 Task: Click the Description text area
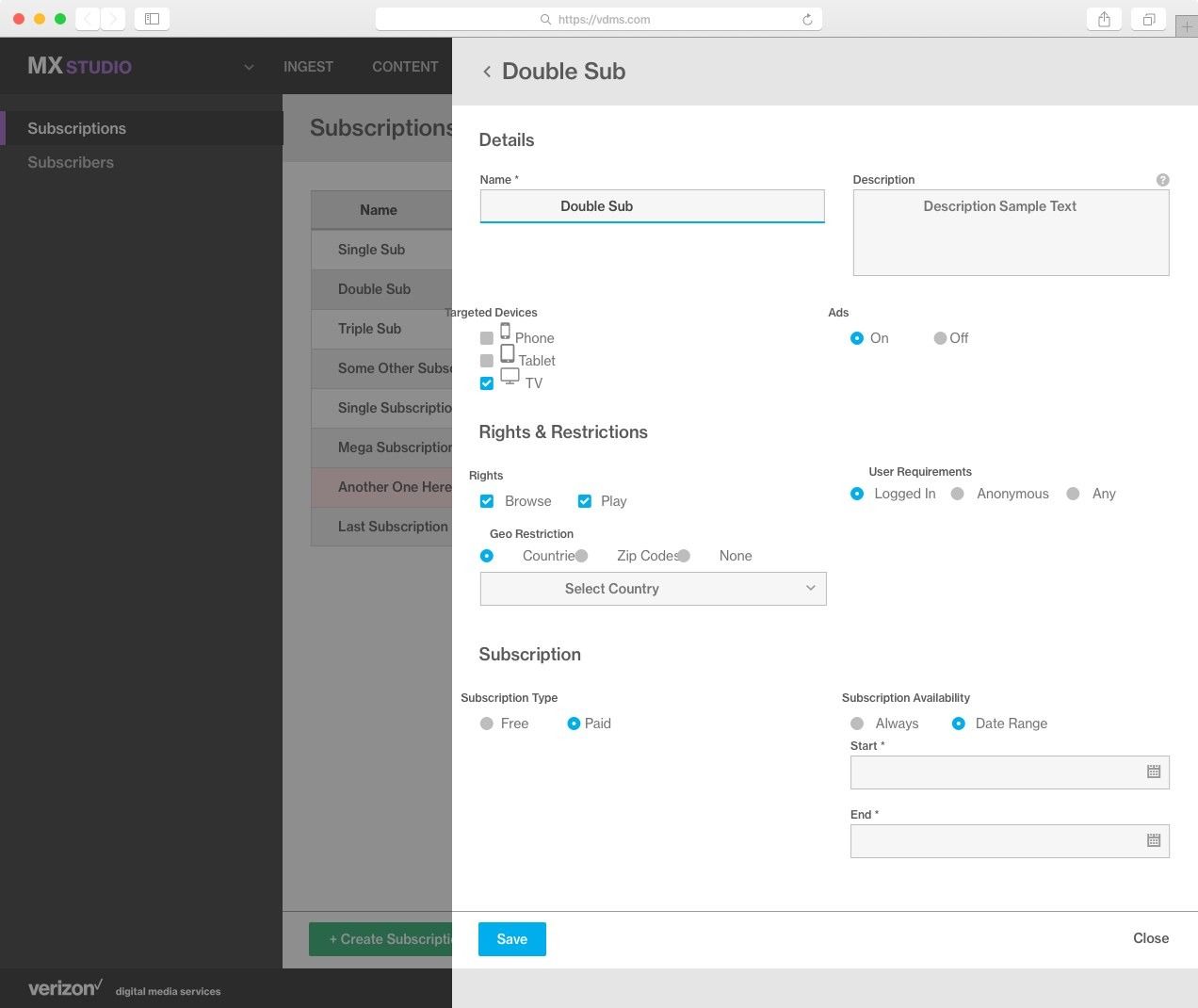point(1011,233)
